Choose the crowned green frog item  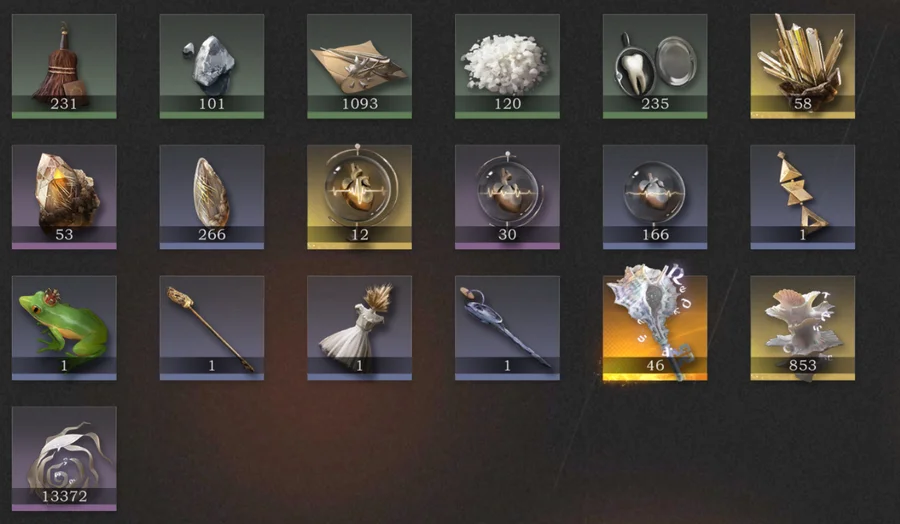pos(64,328)
